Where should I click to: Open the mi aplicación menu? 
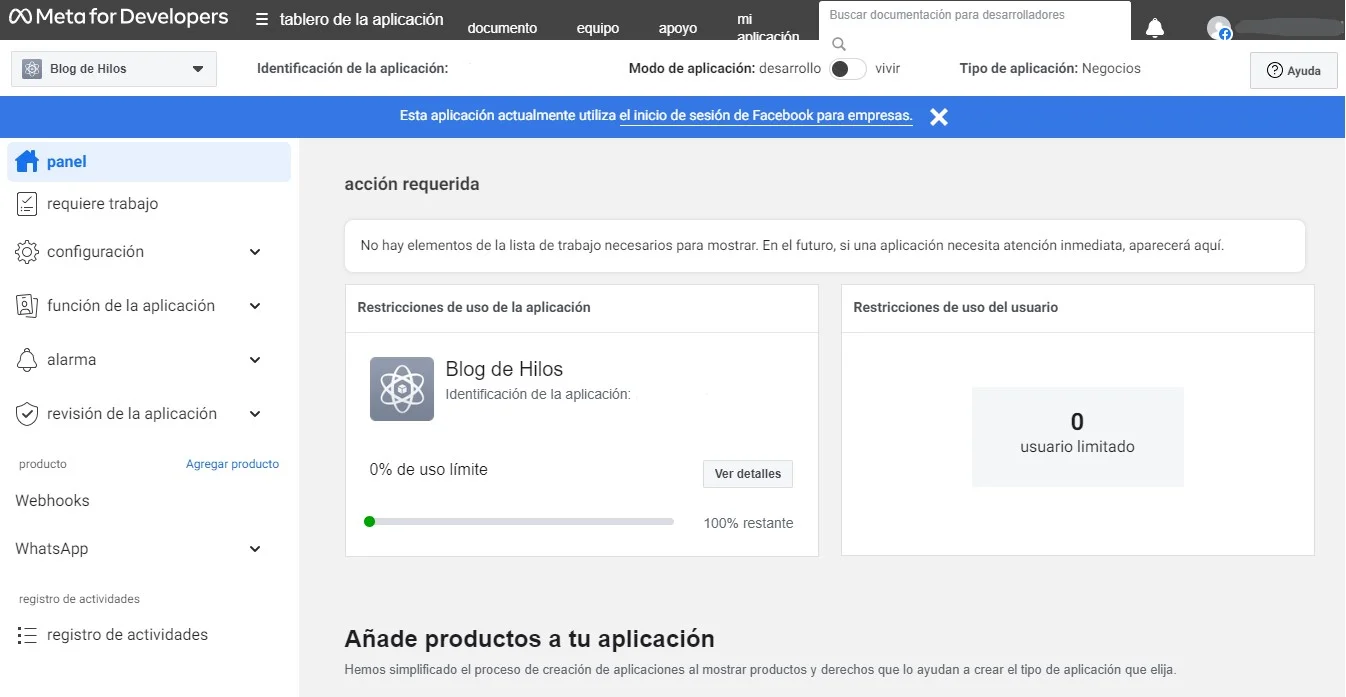(x=768, y=28)
